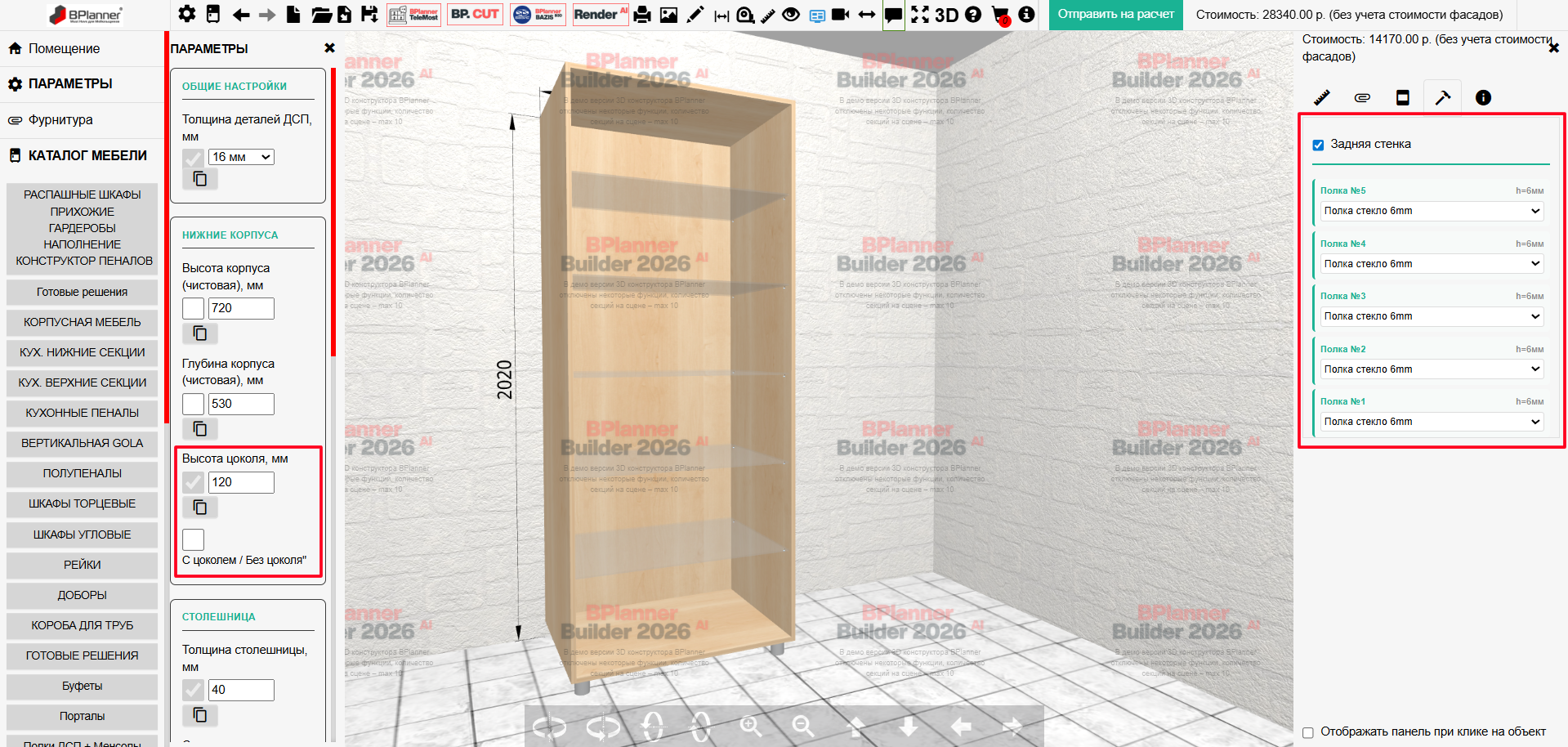The image size is (1568, 747).
Task: Open help with the question mark icon
Action: click(x=972, y=14)
